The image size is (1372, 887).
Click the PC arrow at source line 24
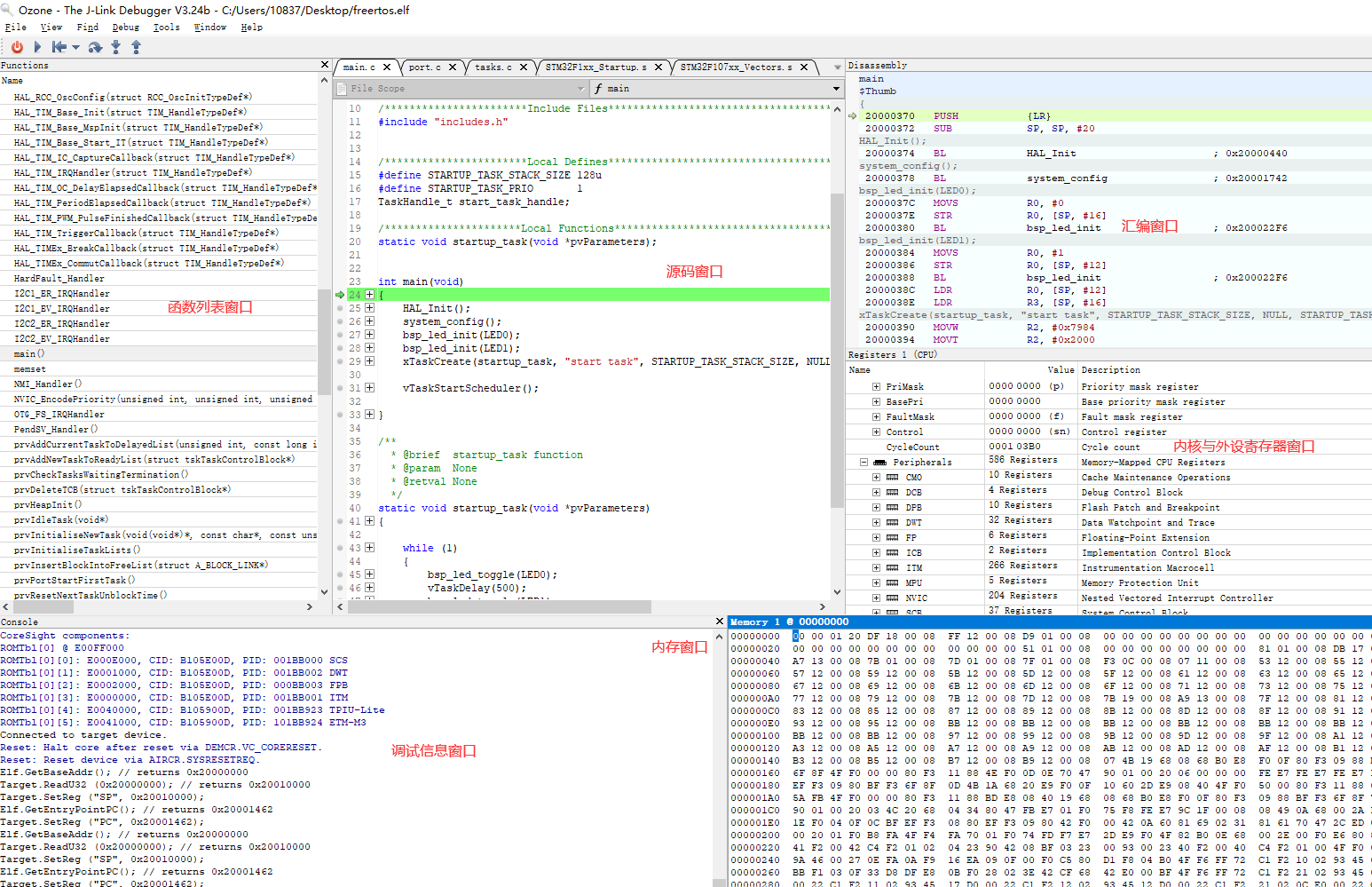pyautogui.click(x=340, y=295)
